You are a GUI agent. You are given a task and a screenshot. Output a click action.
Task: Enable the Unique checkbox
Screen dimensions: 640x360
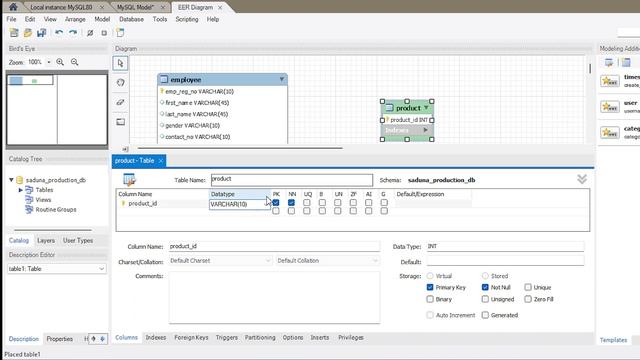click(x=528, y=287)
